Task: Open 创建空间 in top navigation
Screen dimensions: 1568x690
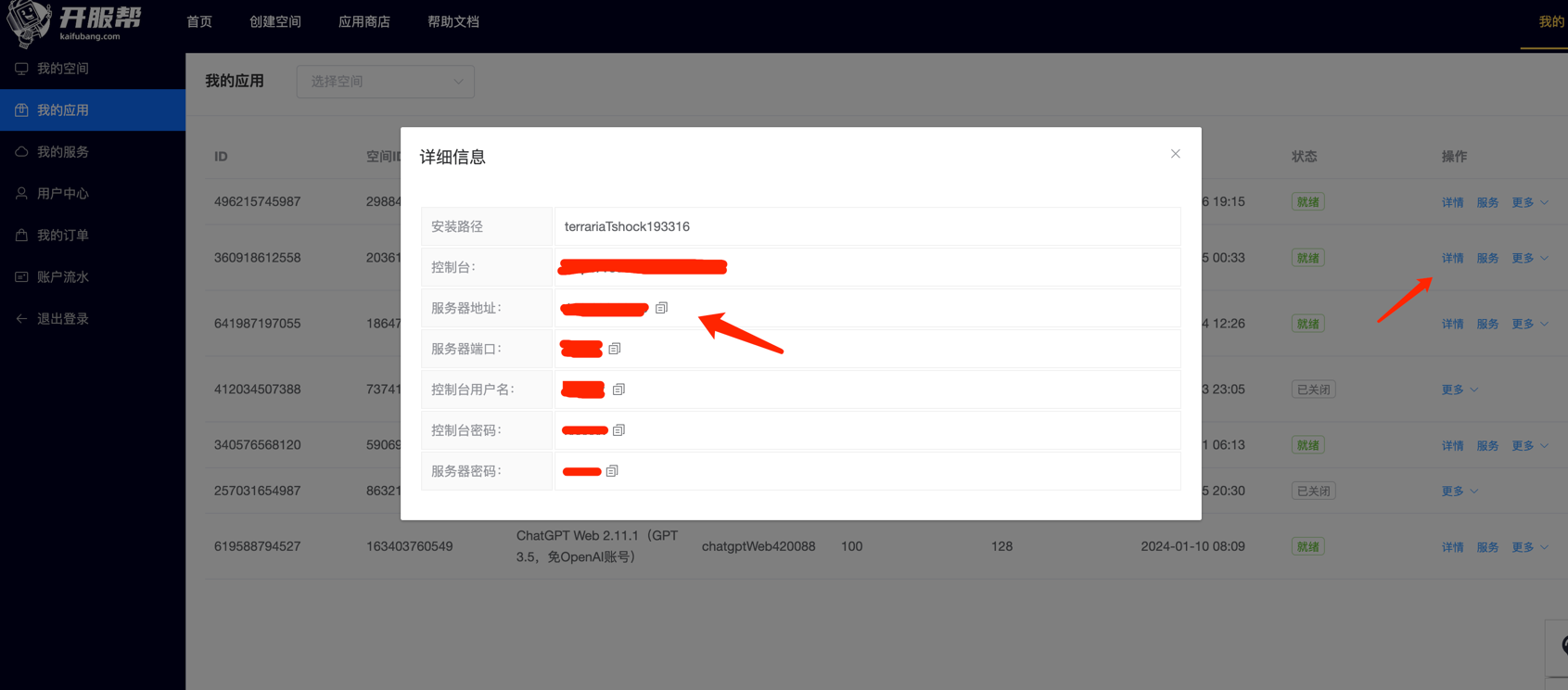Action: (275, 21)
